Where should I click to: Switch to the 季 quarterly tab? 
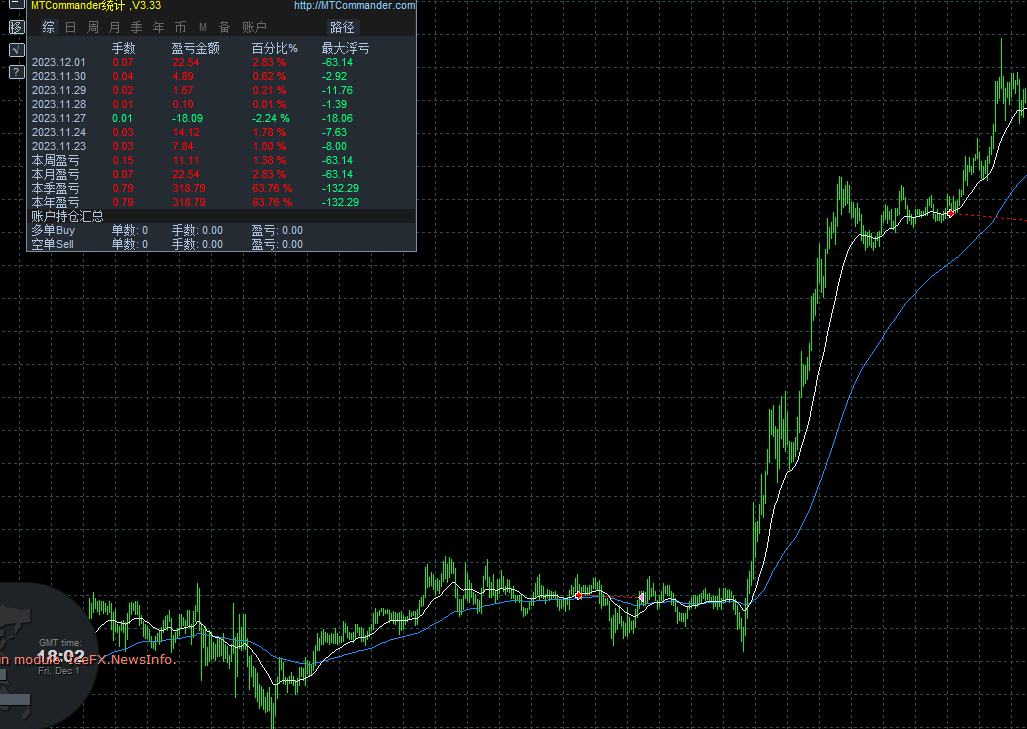tap(137, 27)
